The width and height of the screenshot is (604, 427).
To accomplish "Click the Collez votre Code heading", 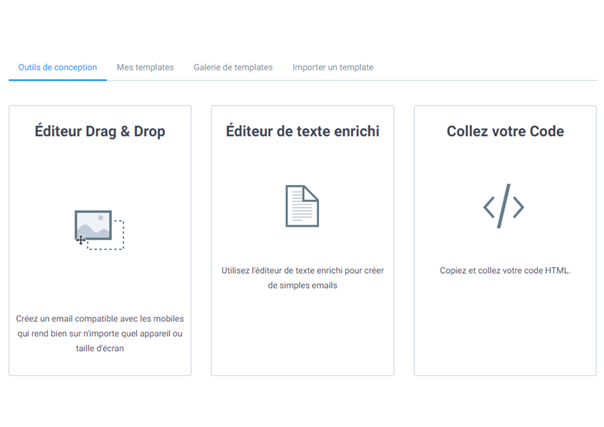I will (x=505, y=131).
